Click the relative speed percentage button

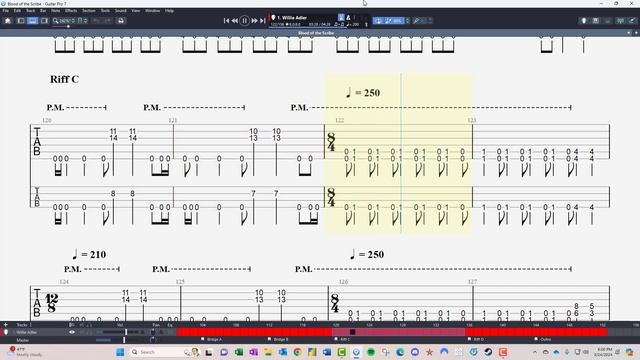(394, 20)
